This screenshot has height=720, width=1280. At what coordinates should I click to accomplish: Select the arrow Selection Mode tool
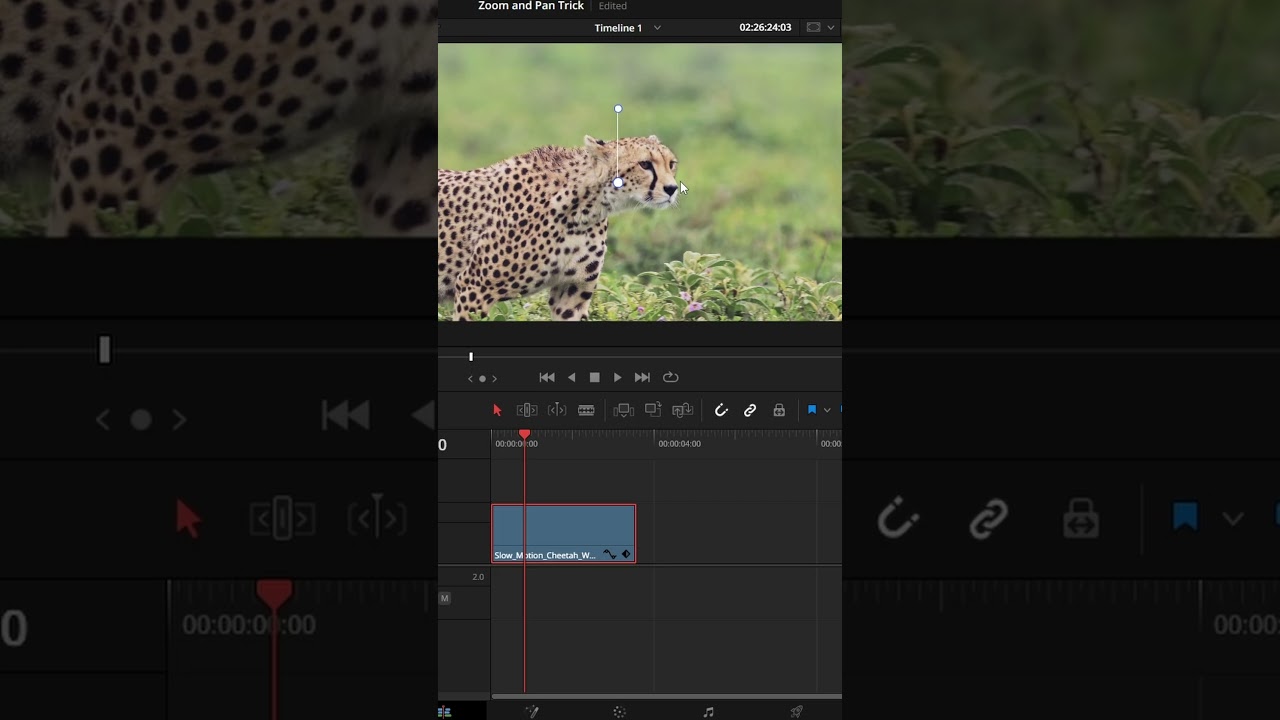pos(497,410)
